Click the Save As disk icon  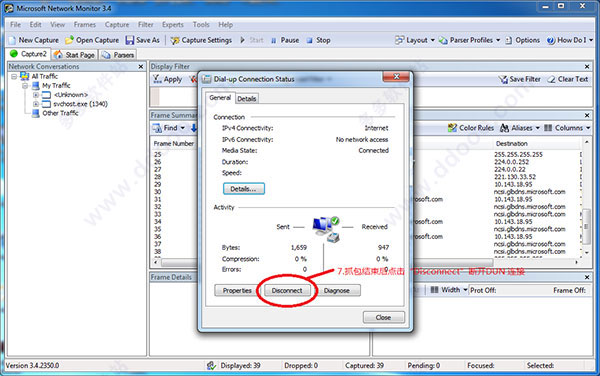tap(130, 40)
